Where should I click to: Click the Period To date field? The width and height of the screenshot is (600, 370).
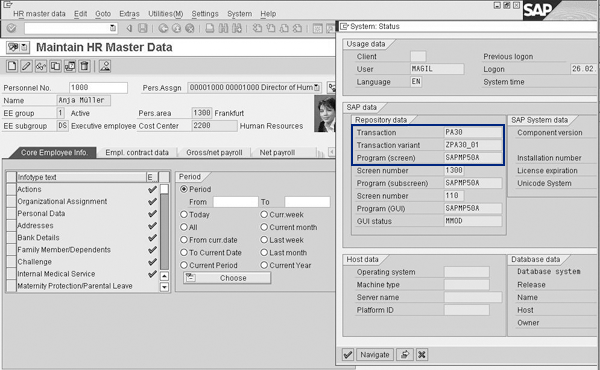[x=307, y=202]
